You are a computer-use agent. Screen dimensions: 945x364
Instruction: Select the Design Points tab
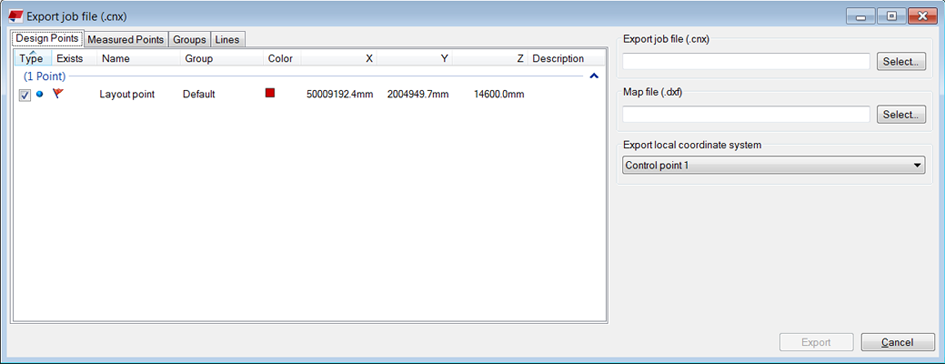(x=47, y=39)
